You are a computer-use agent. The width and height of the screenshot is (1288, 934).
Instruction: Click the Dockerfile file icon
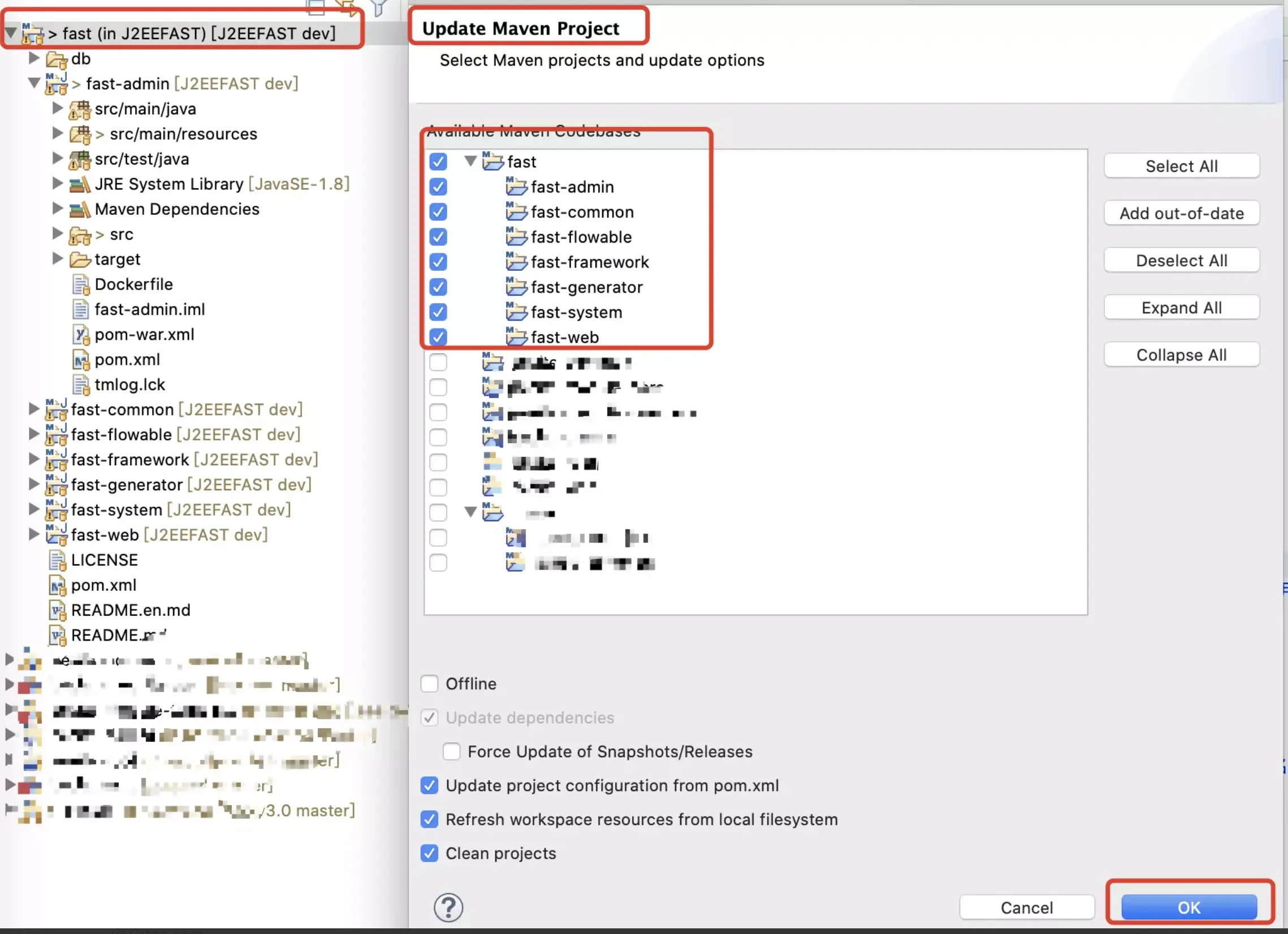(x=81, y=284)
